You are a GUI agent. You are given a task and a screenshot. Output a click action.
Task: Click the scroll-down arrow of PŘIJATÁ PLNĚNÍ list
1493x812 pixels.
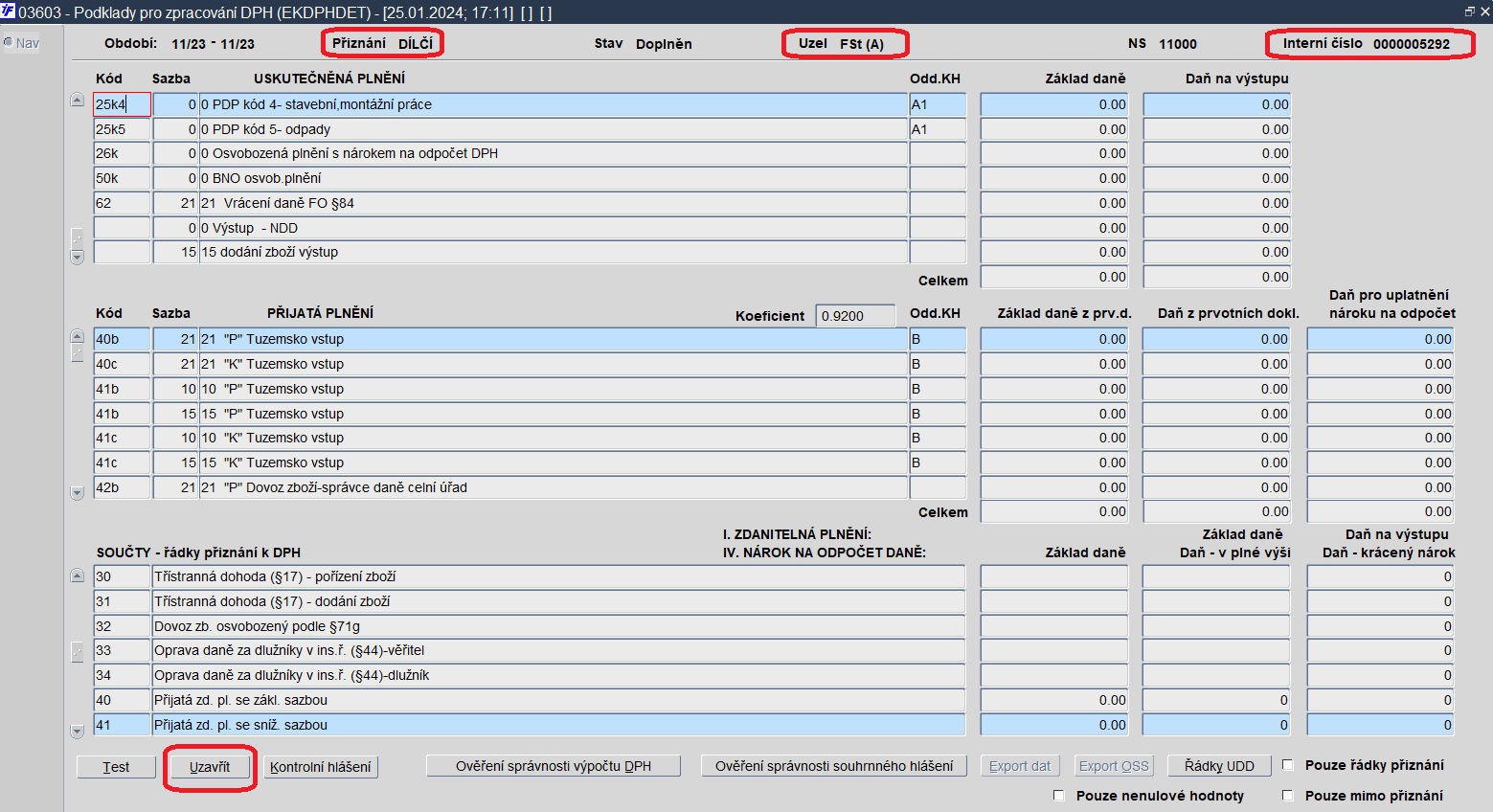[78, 493]
